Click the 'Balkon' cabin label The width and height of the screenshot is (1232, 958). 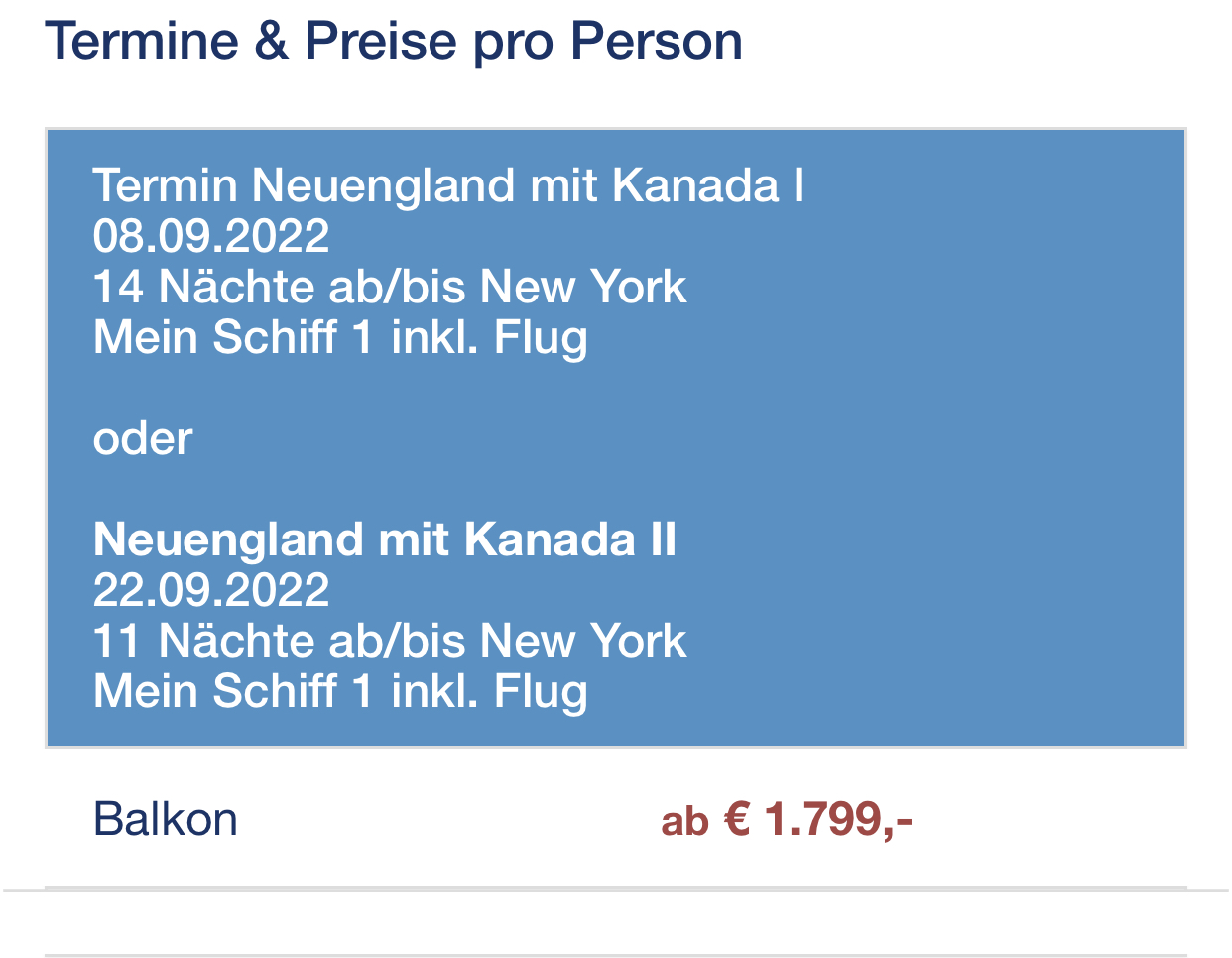[x=166, y=820]
